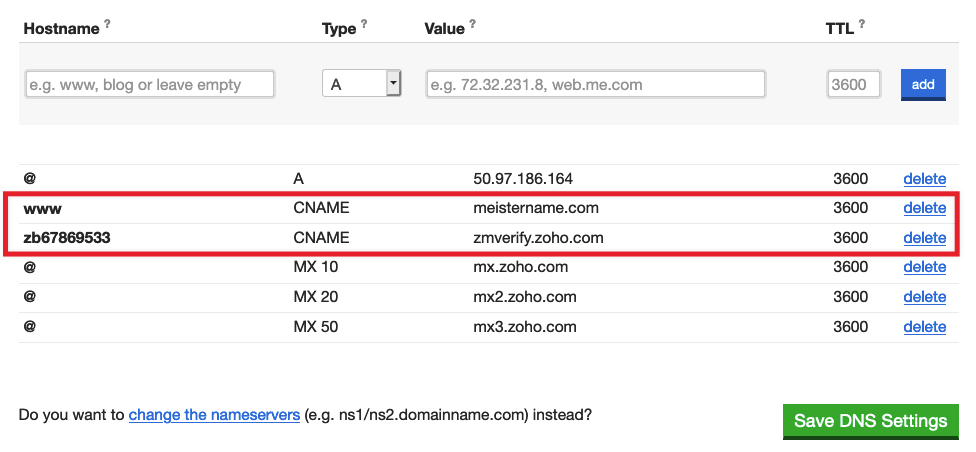Screen dimensions: 976x452
Task: Delete the MX 50 mx3.zoho.com record
Action: (x=924, y=327)
